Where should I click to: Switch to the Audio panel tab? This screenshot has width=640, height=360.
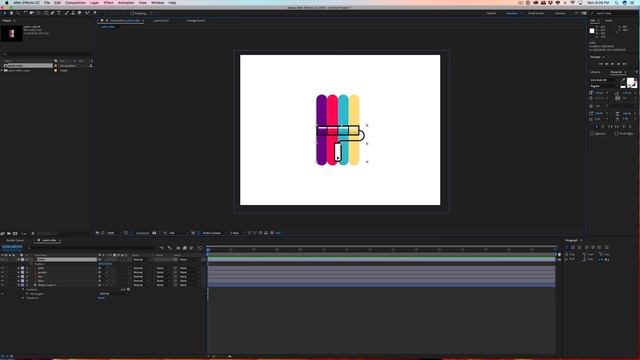[x=609, y=20]
